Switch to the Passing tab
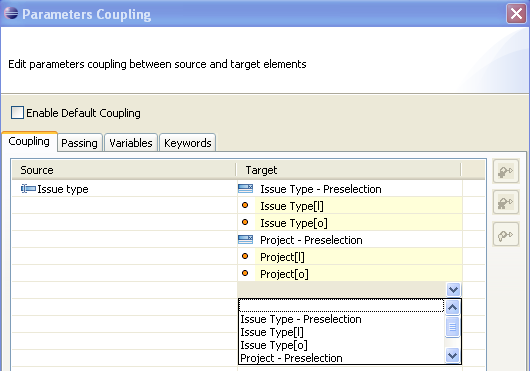The image size is (530, 371). point(79,143)
